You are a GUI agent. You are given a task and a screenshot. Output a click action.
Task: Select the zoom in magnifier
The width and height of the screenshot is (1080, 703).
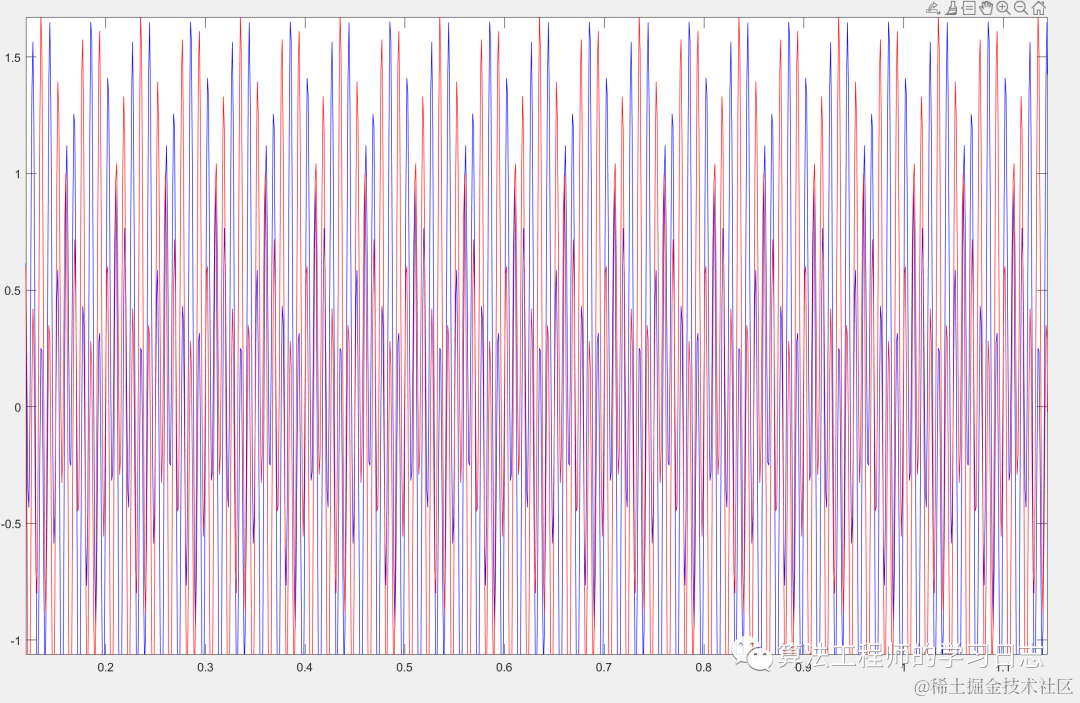coord(1004,8)
